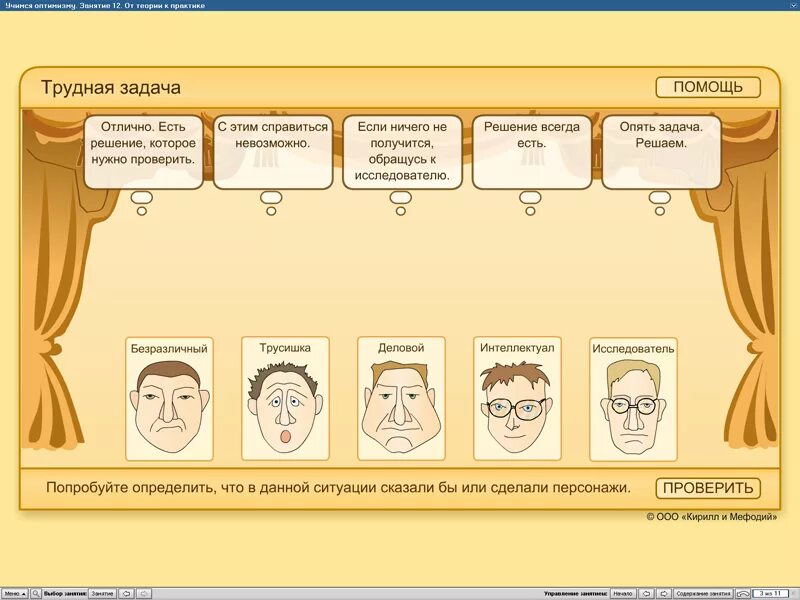This screenshot has width=800, height=600.
Task: Click the '3 из 11' page indicator field
Action: pos(770,593)
